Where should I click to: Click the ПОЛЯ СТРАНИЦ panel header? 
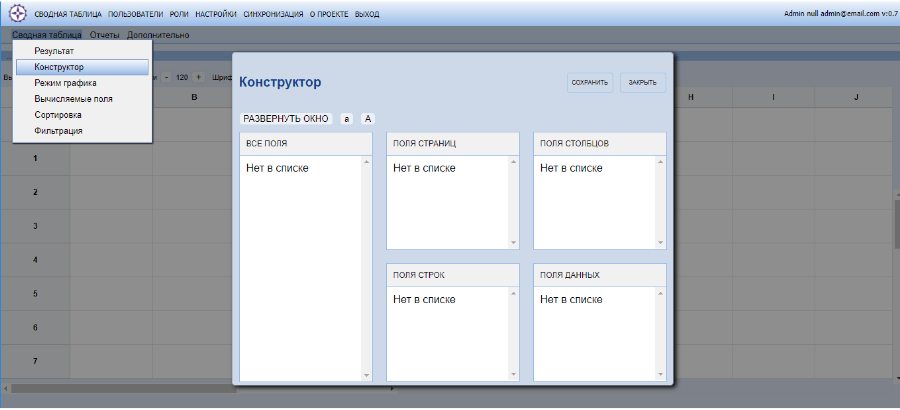[x=453, y=144]
